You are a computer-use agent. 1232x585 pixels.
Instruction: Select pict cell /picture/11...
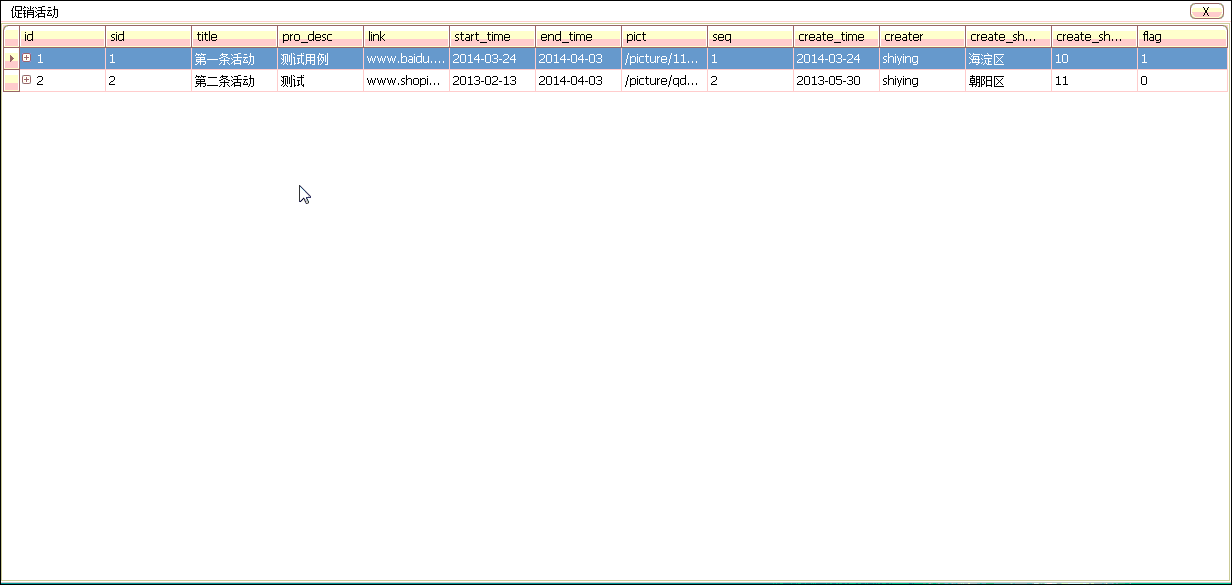coord(664,59)
